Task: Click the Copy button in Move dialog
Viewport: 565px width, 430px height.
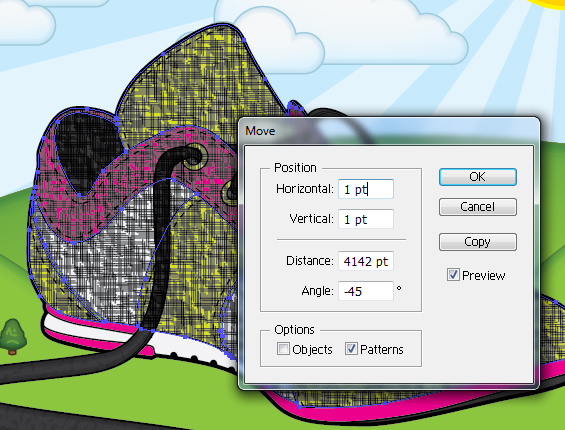Action: (477, 241)
